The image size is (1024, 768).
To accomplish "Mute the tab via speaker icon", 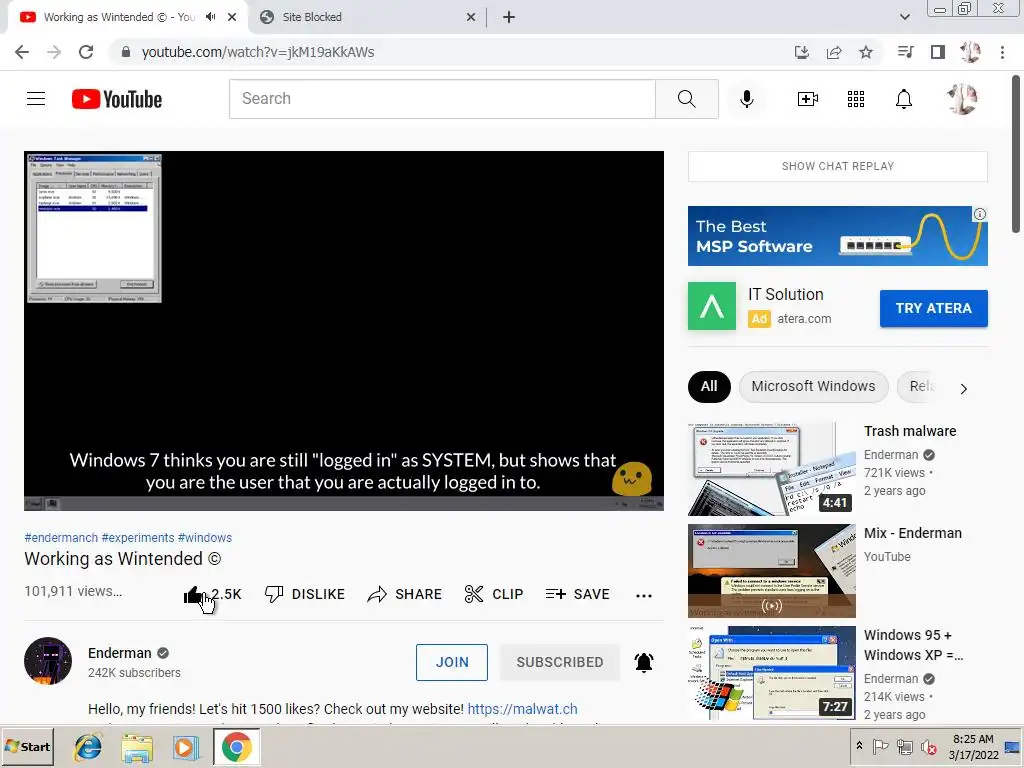I will 210,17.
